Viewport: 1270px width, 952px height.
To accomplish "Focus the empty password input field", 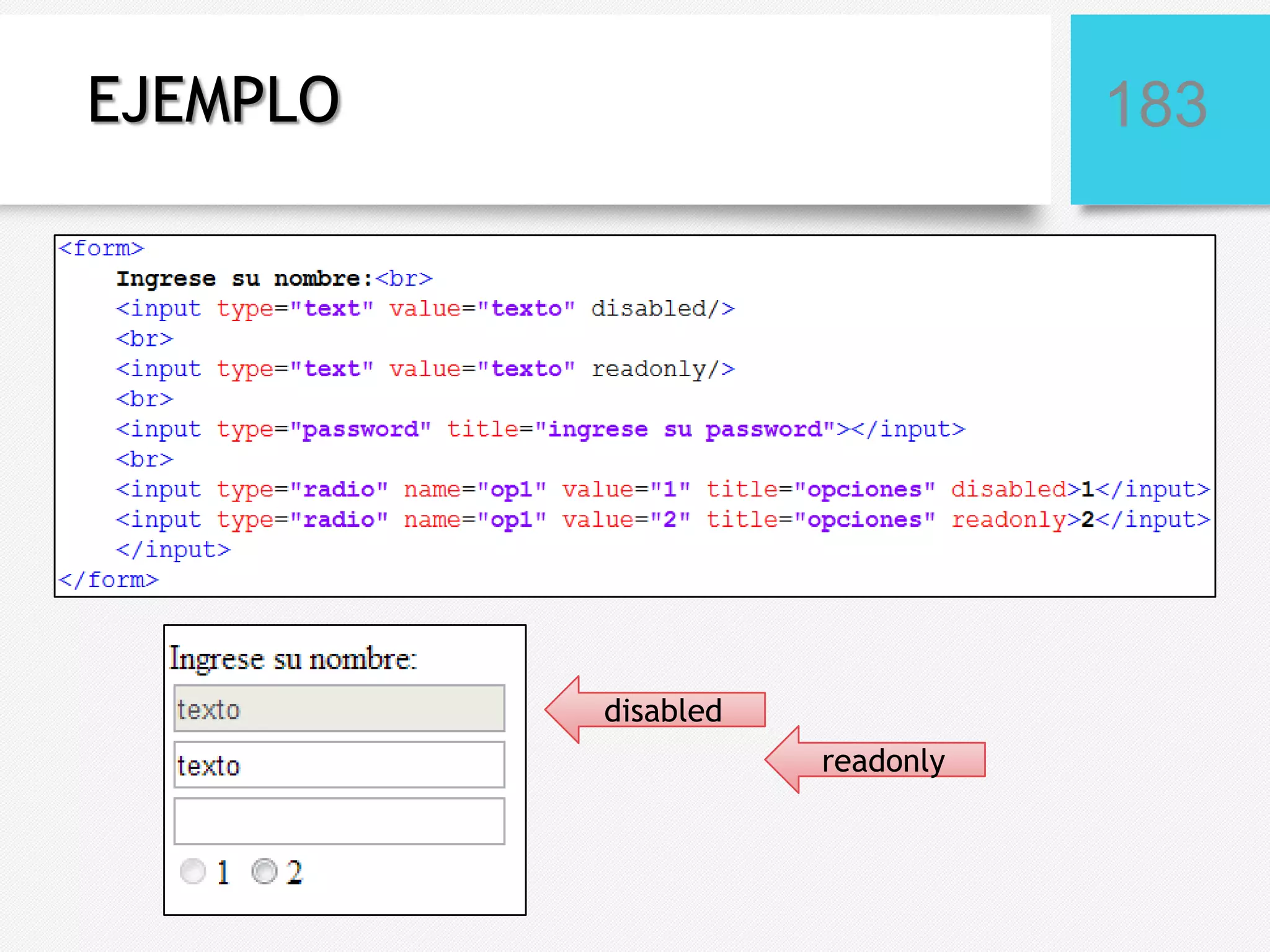I will coord(339,821).
